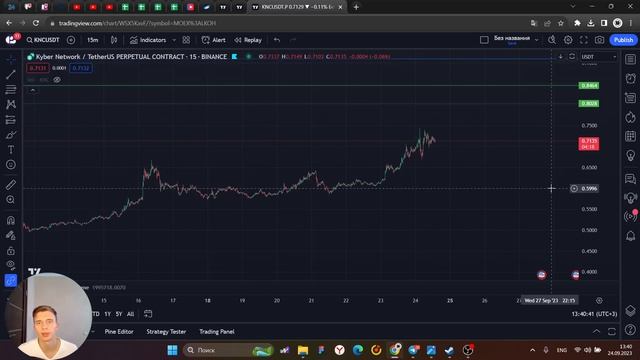
Task: Select the ruler measure tool
Action: pyautogui.click(x=11, y=184)
